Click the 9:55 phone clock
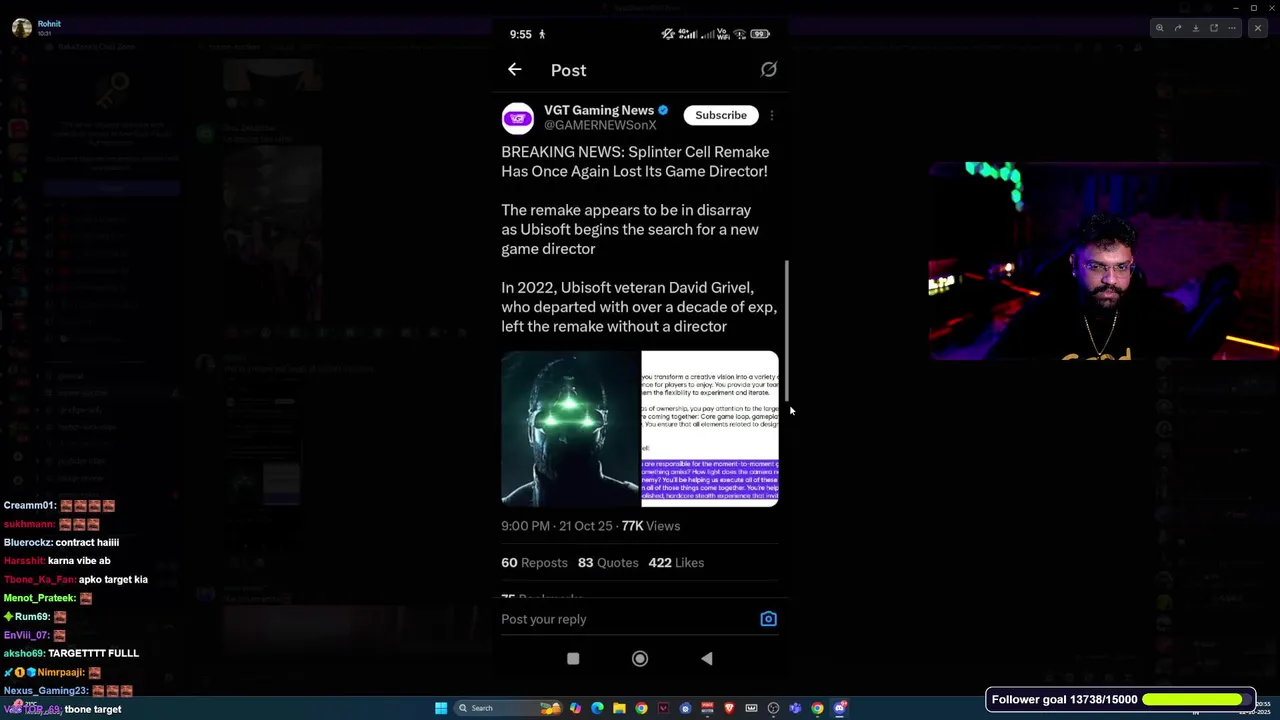The image size is (1280, 720). tap(520, 34)
